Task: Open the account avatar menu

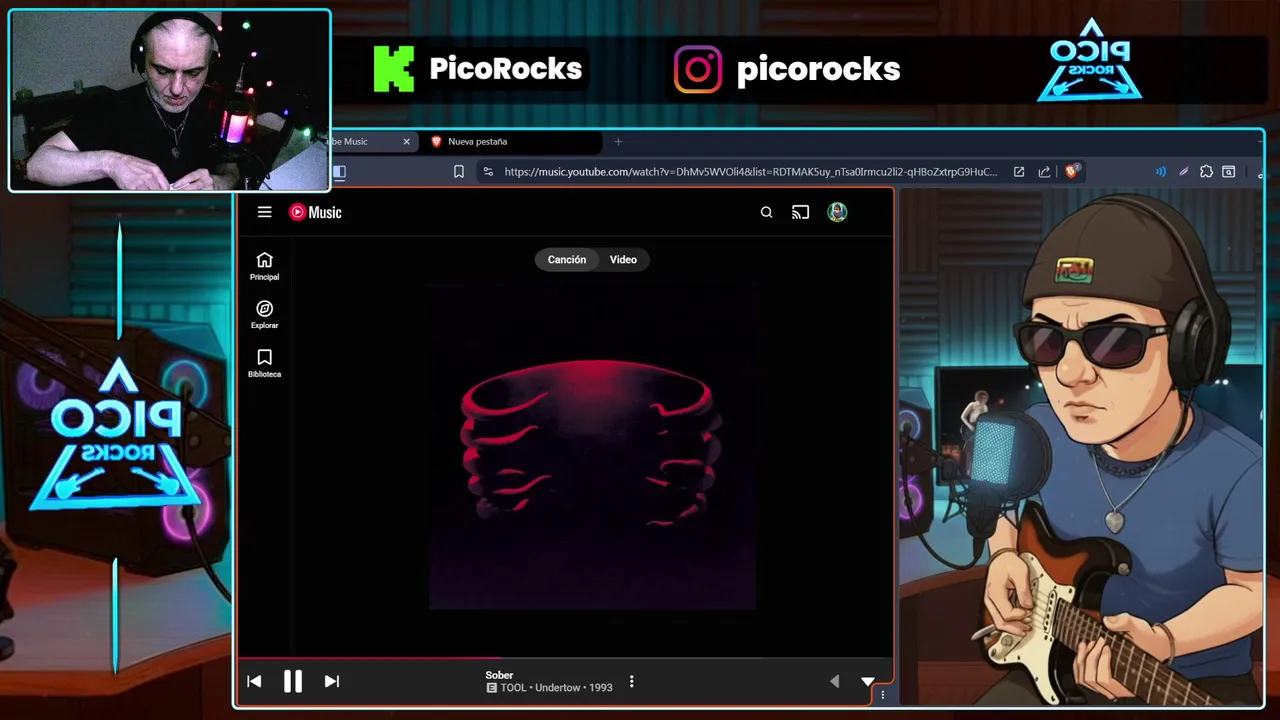Action: point(837,212)
